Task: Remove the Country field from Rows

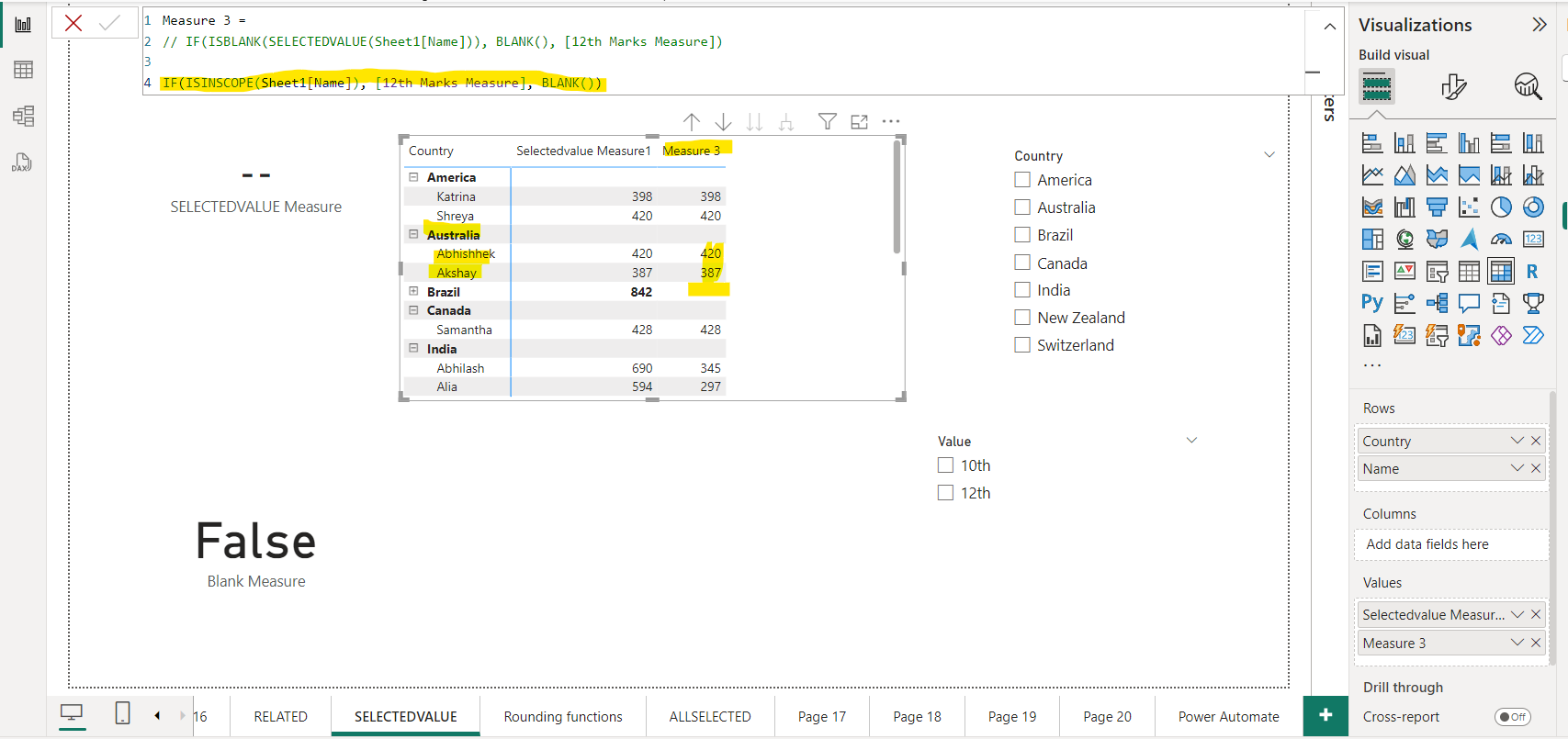Action: click(x=1536, y=441)
